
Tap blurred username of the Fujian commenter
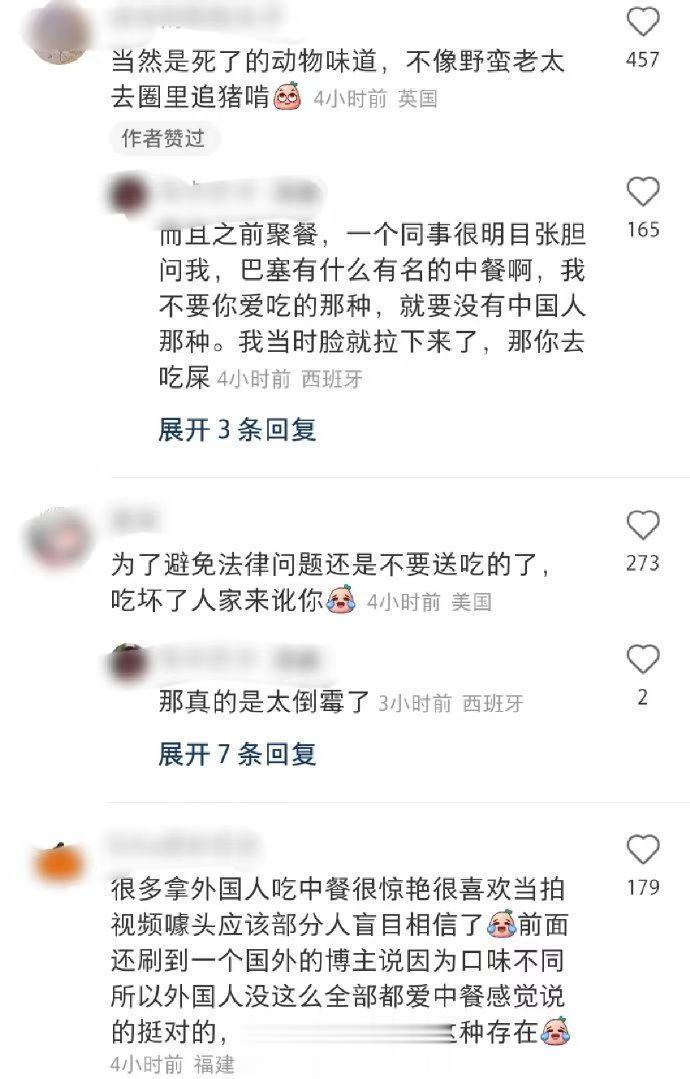(184, 844)
